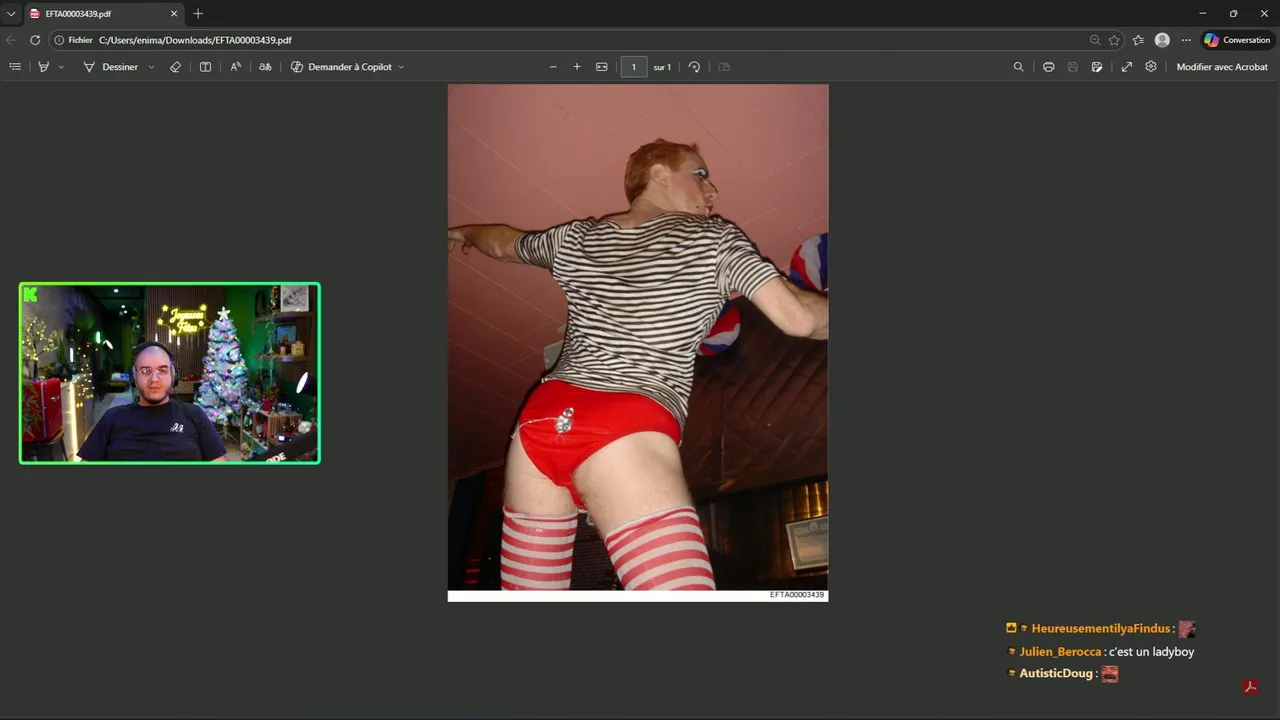
Task: Click username HeureusementilyaFindus in chat
Action: (1101, 629)
